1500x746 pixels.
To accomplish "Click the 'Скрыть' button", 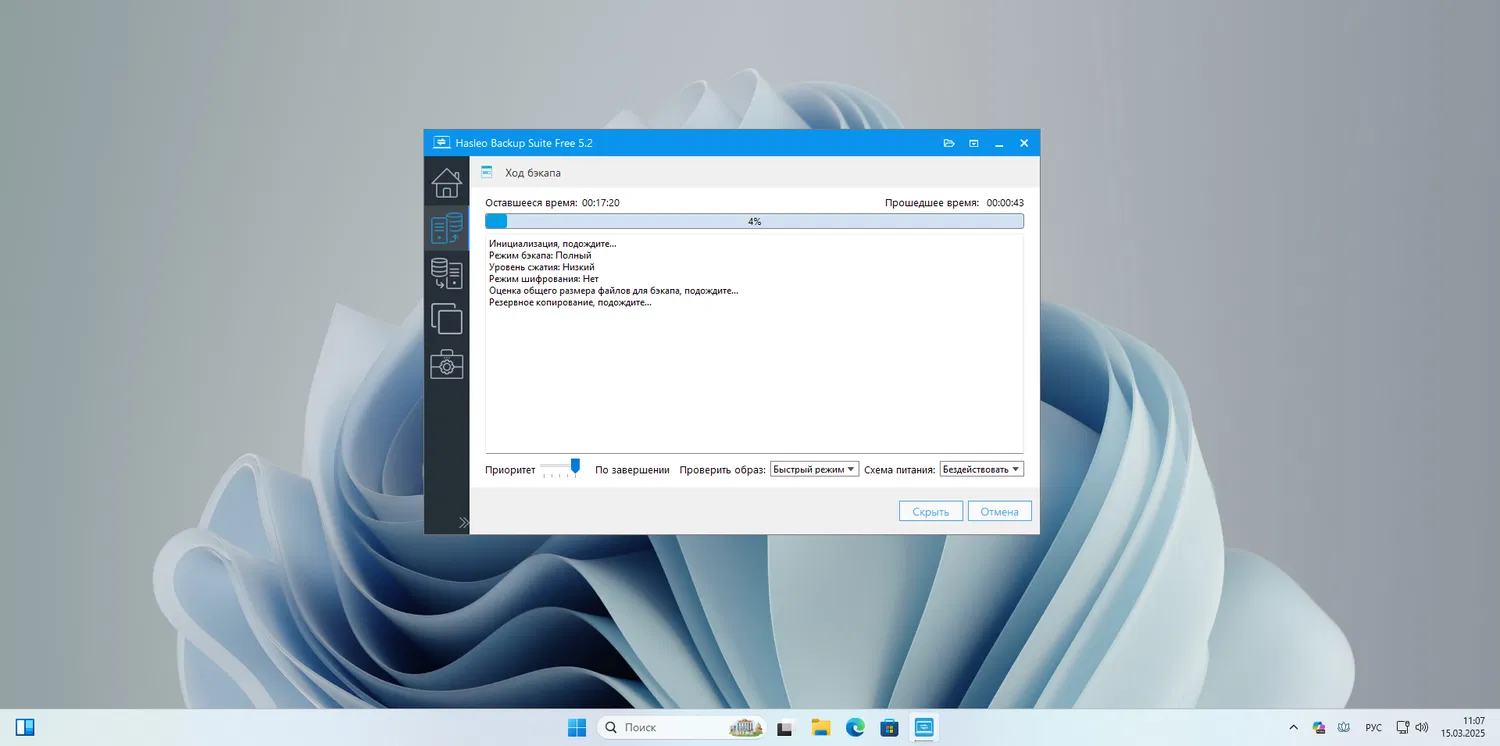I will pyautogui.click(x=930, y=511).
